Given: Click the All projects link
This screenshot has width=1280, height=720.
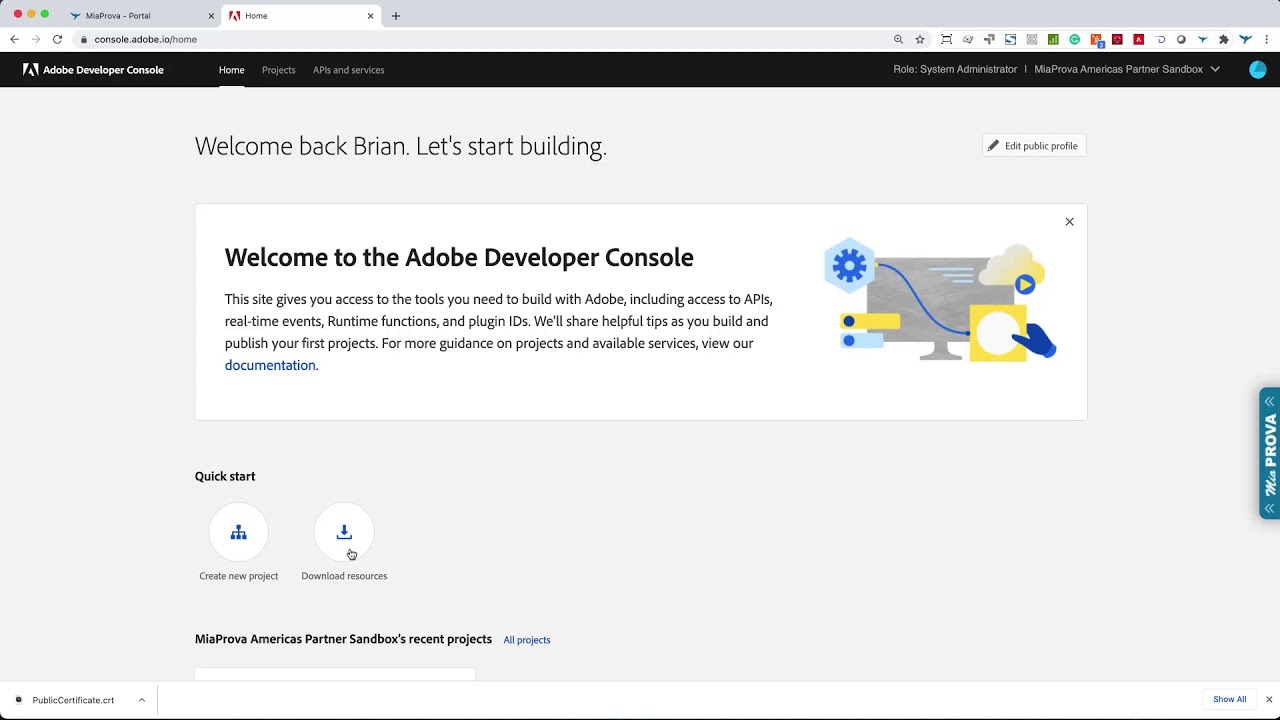Looking at the screenshot, I should click(527, 640).
